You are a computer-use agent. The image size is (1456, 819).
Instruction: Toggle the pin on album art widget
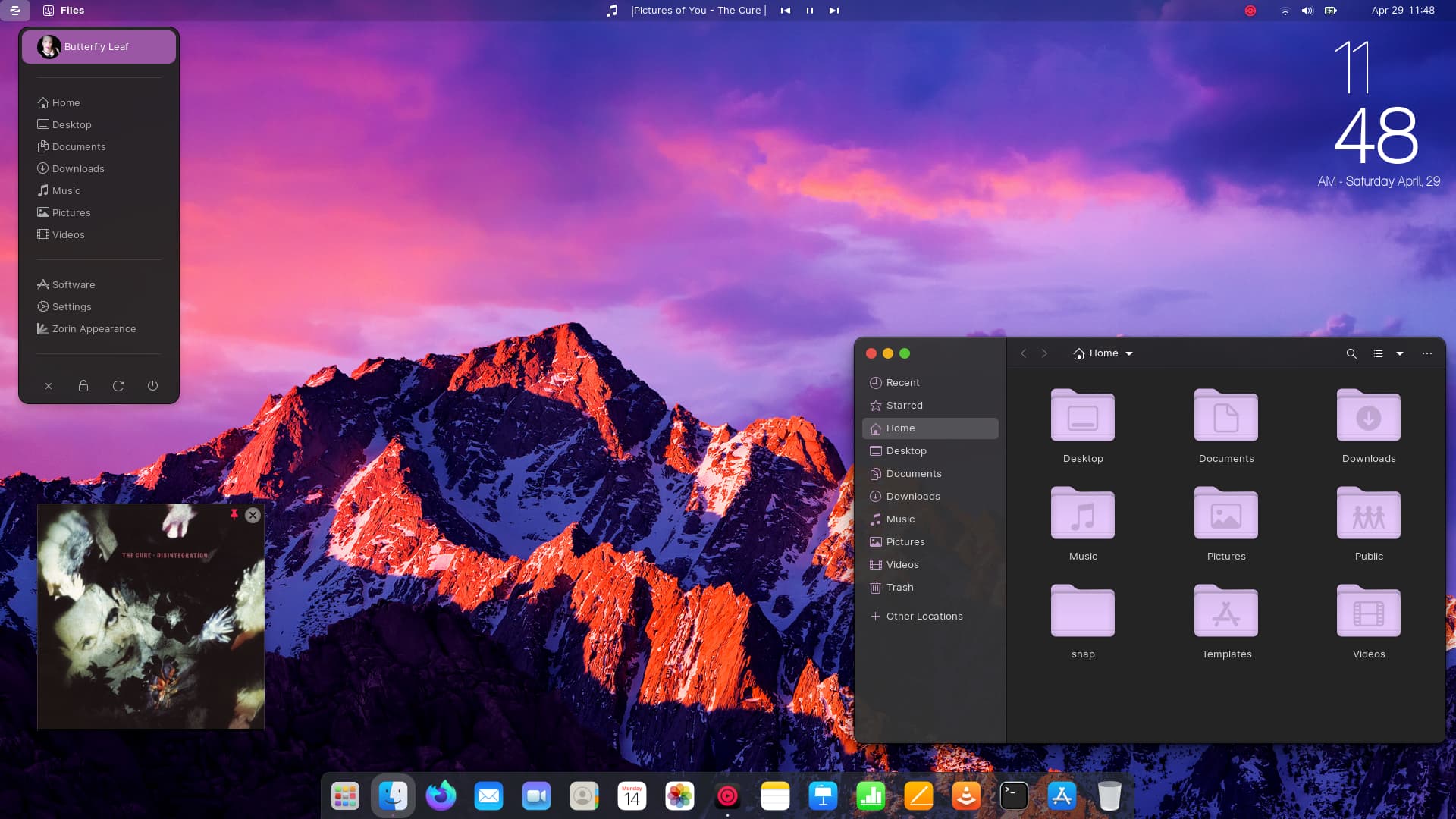click(x=234, y=515)
